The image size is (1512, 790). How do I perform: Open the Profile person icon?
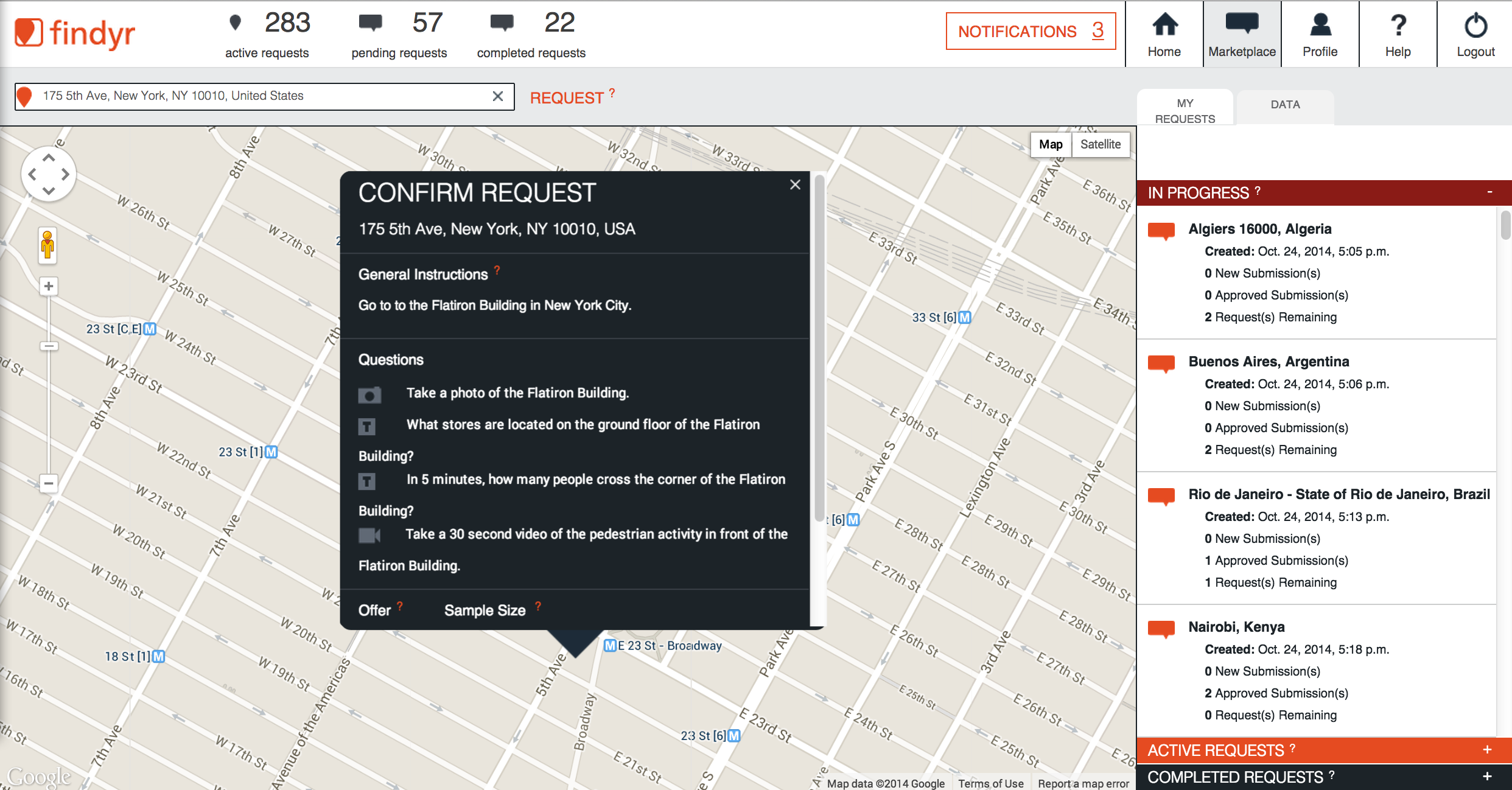point(1320,26)
